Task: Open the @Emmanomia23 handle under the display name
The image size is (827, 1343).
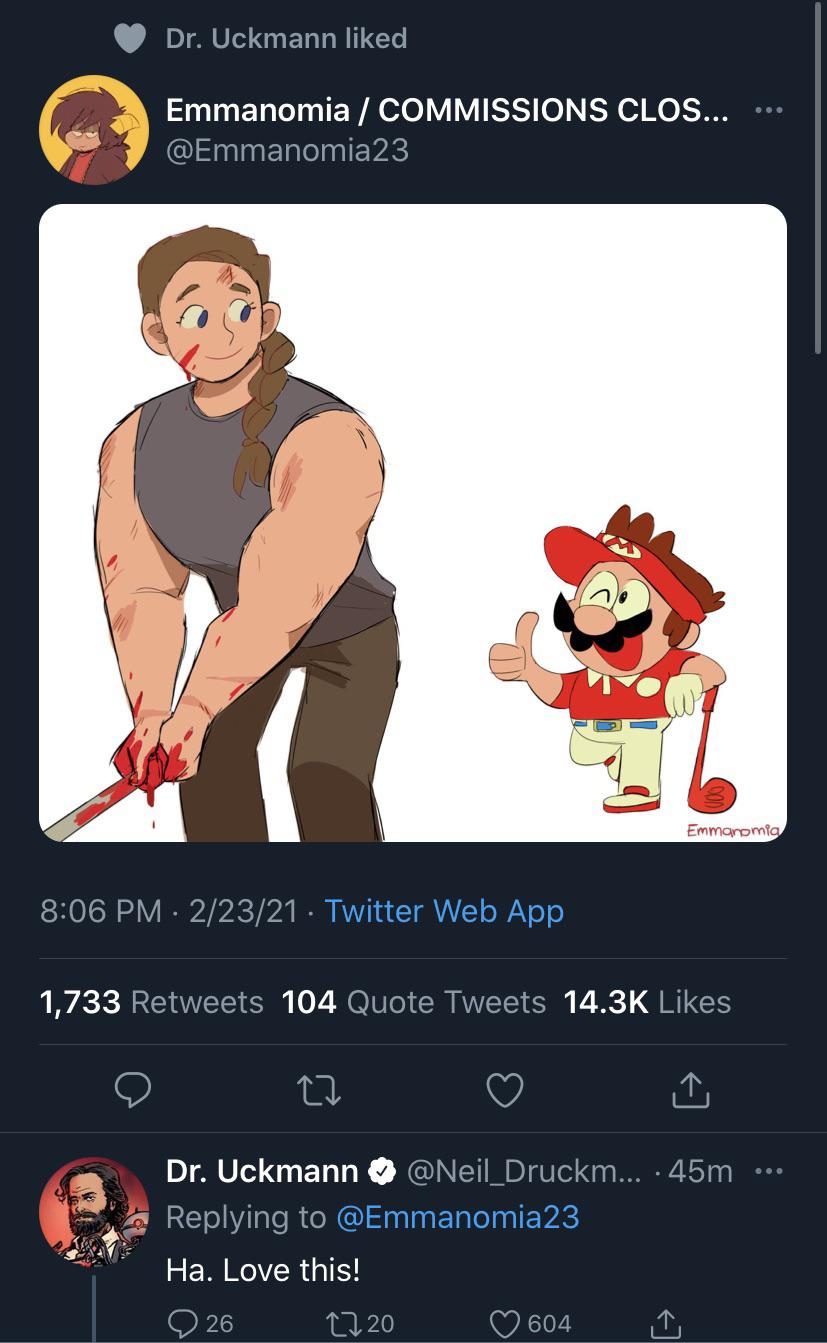Action: pyautogui.click(x=287, y=150)
